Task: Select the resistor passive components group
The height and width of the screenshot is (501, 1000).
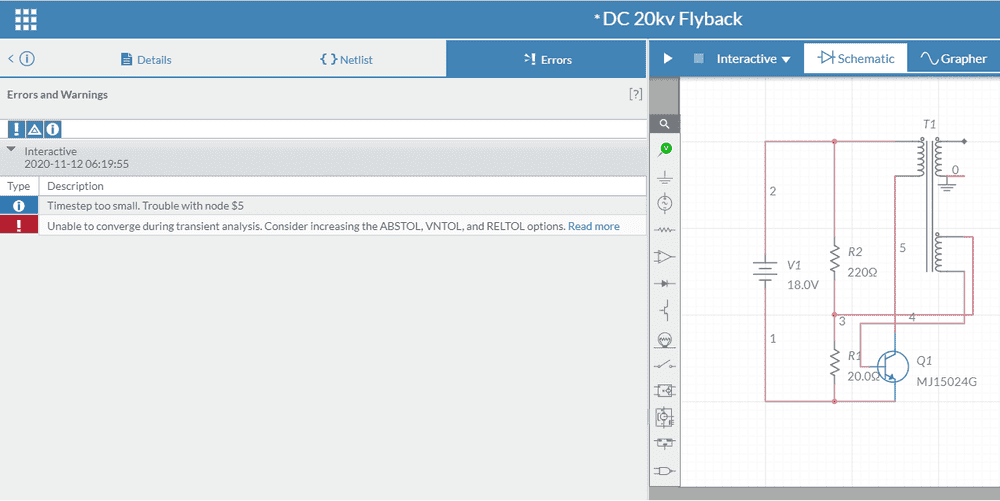Action: (x=665, y=229)
